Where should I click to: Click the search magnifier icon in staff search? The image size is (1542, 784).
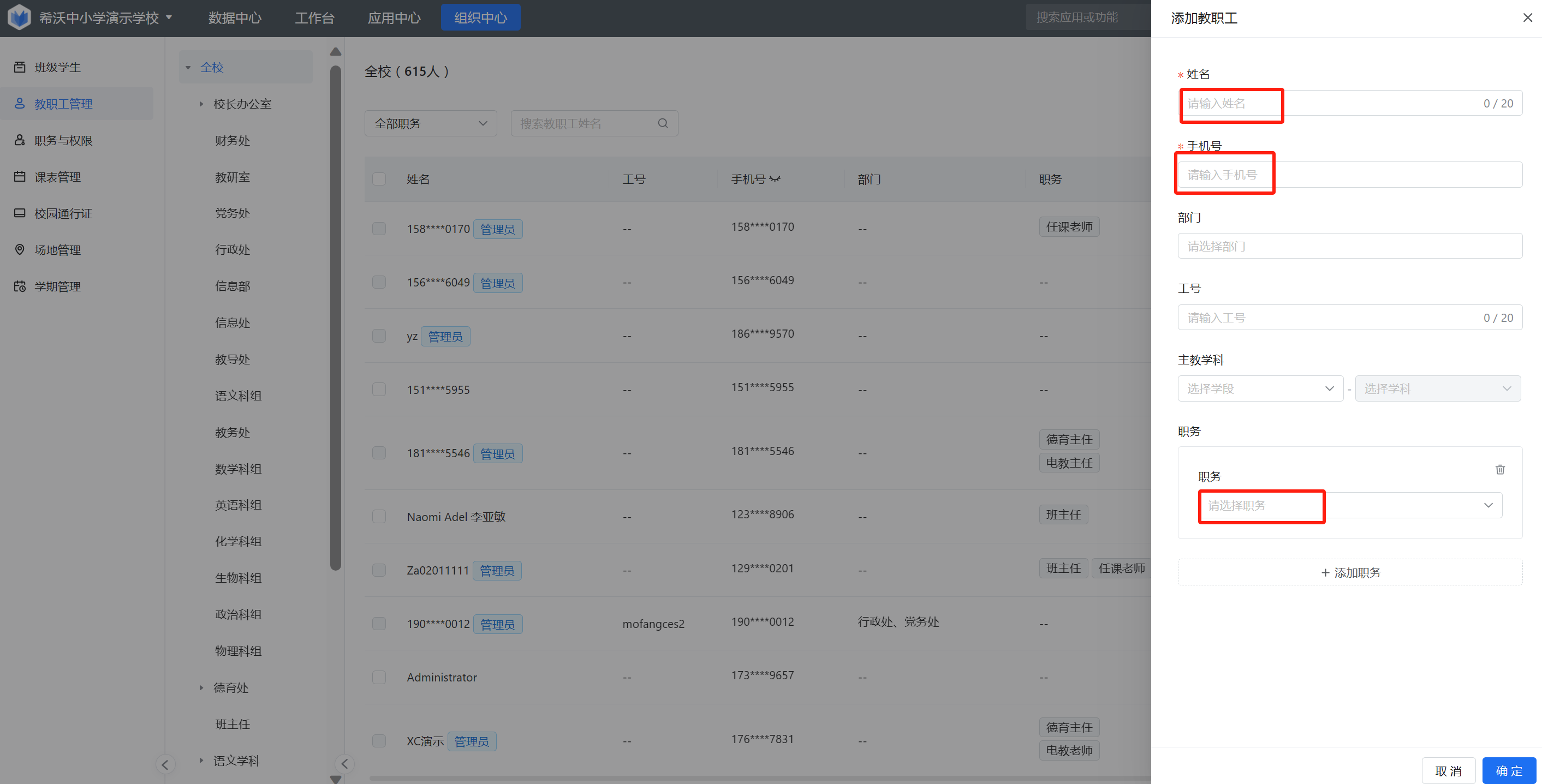pos(663,123)
